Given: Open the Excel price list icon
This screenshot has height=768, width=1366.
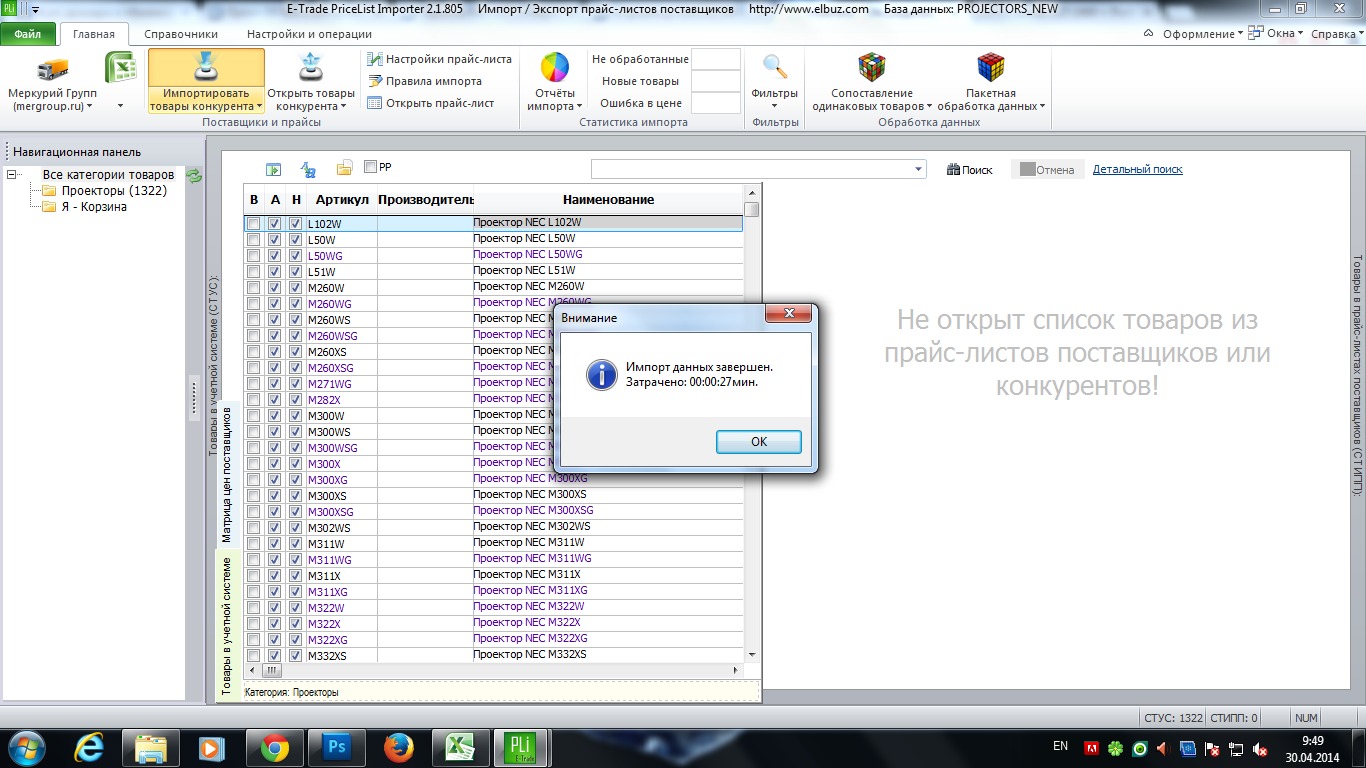Looking at the screenshot, I should [121, 68].
